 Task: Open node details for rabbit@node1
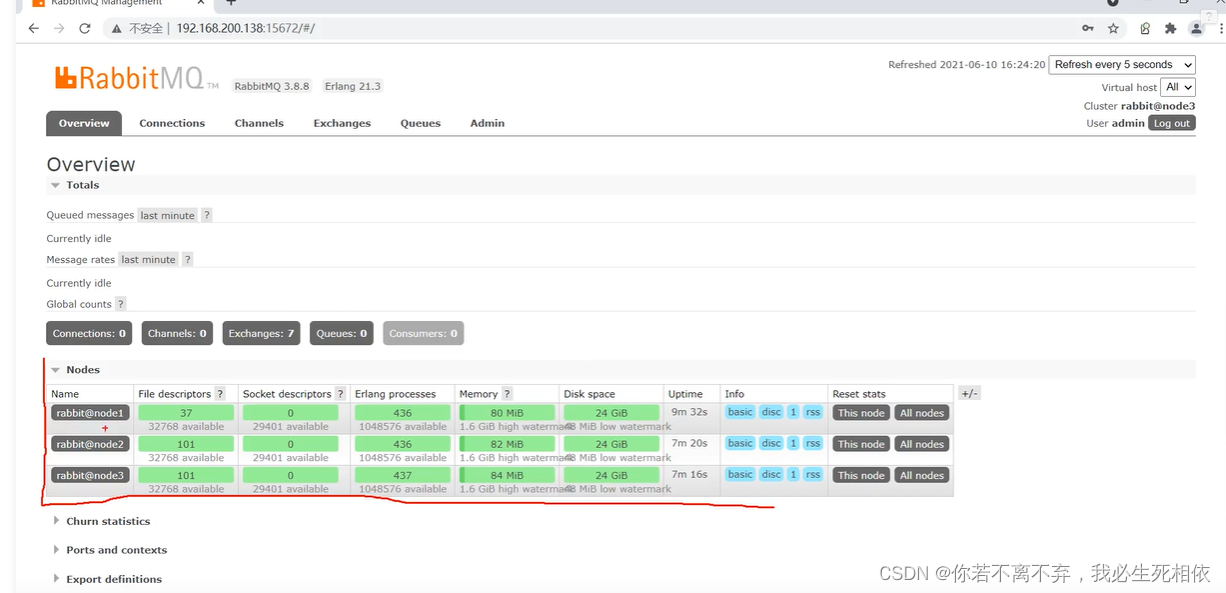(90, 413)
